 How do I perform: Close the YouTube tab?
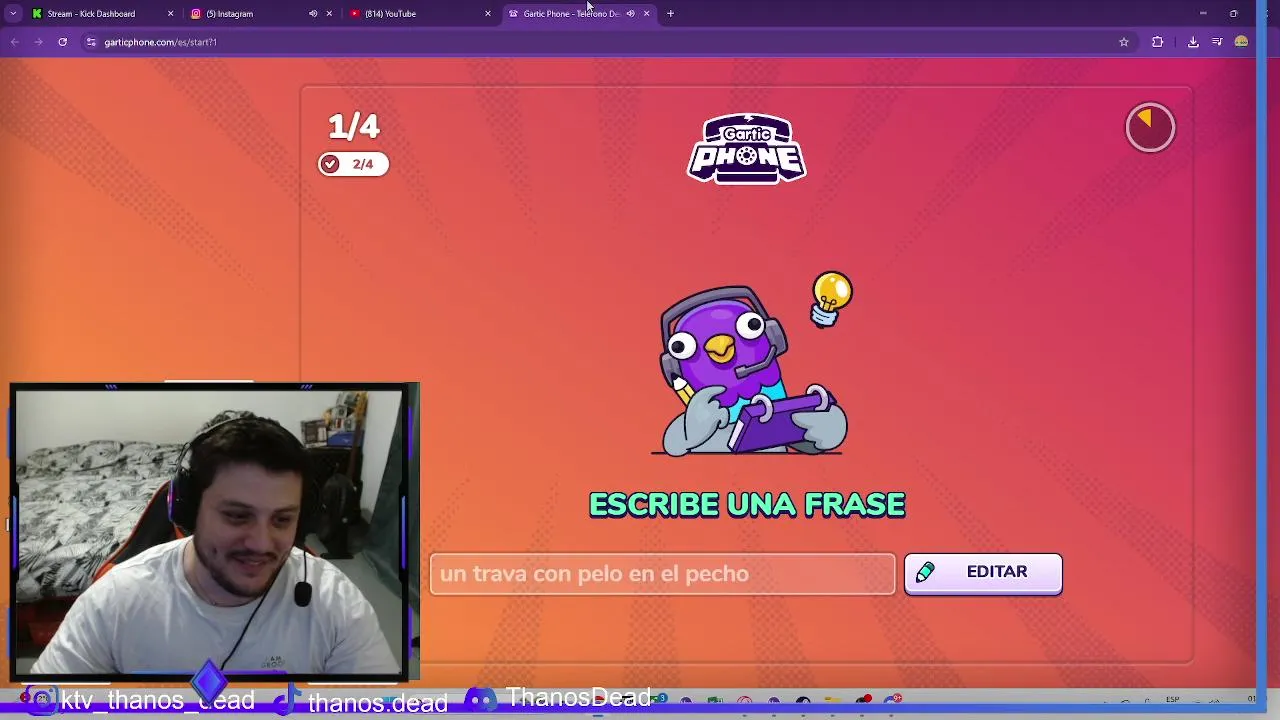coord(488,14)
